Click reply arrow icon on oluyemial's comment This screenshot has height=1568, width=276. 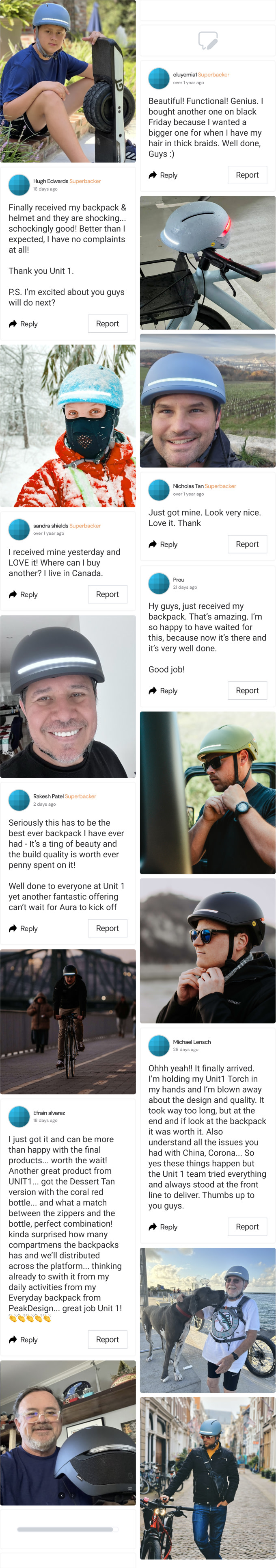pyautogui.click(x=153, y=175)
